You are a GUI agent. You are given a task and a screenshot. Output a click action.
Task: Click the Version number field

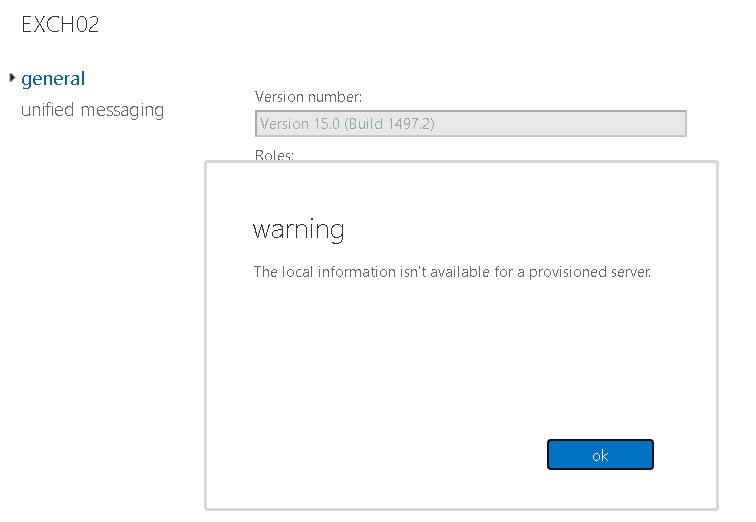(471, 124)
